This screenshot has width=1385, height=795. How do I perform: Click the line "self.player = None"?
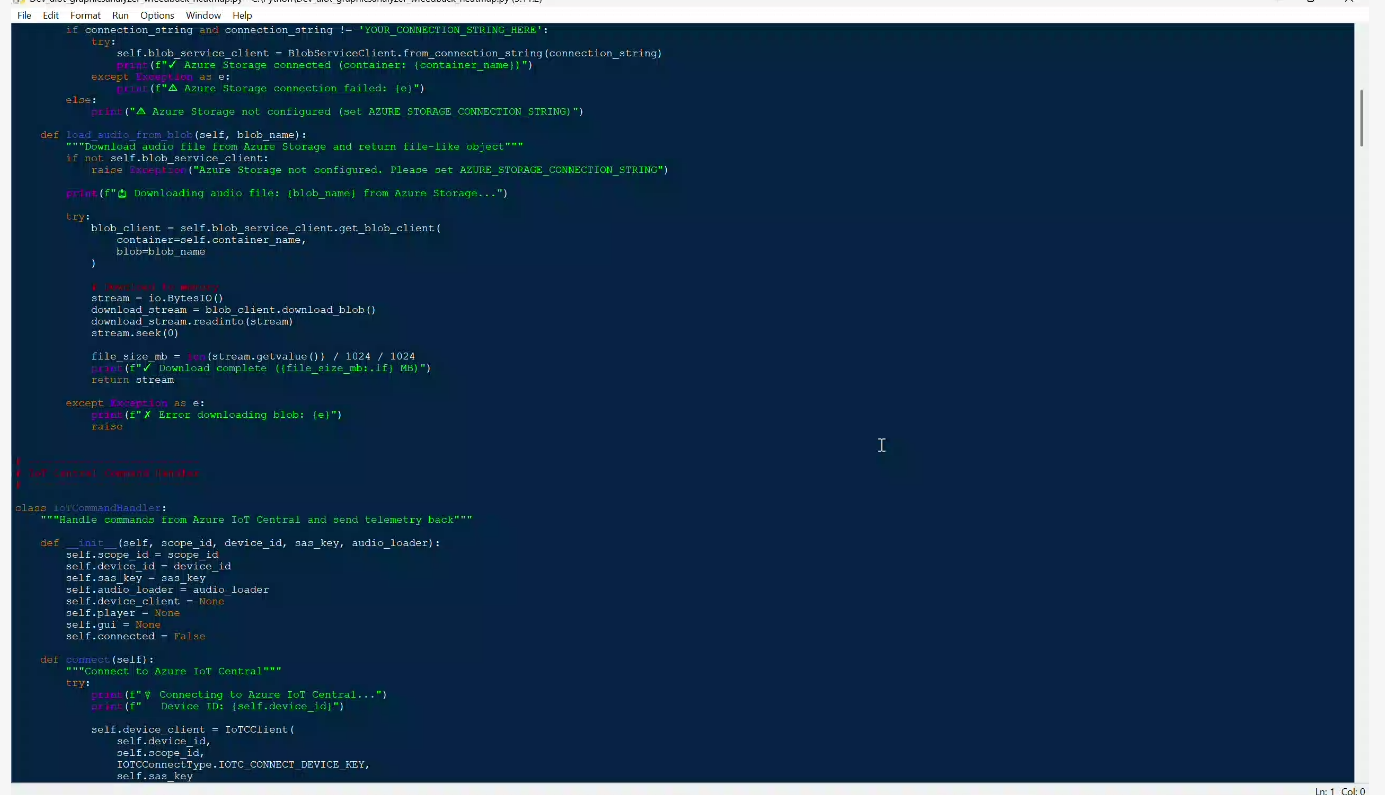point(123,613)
